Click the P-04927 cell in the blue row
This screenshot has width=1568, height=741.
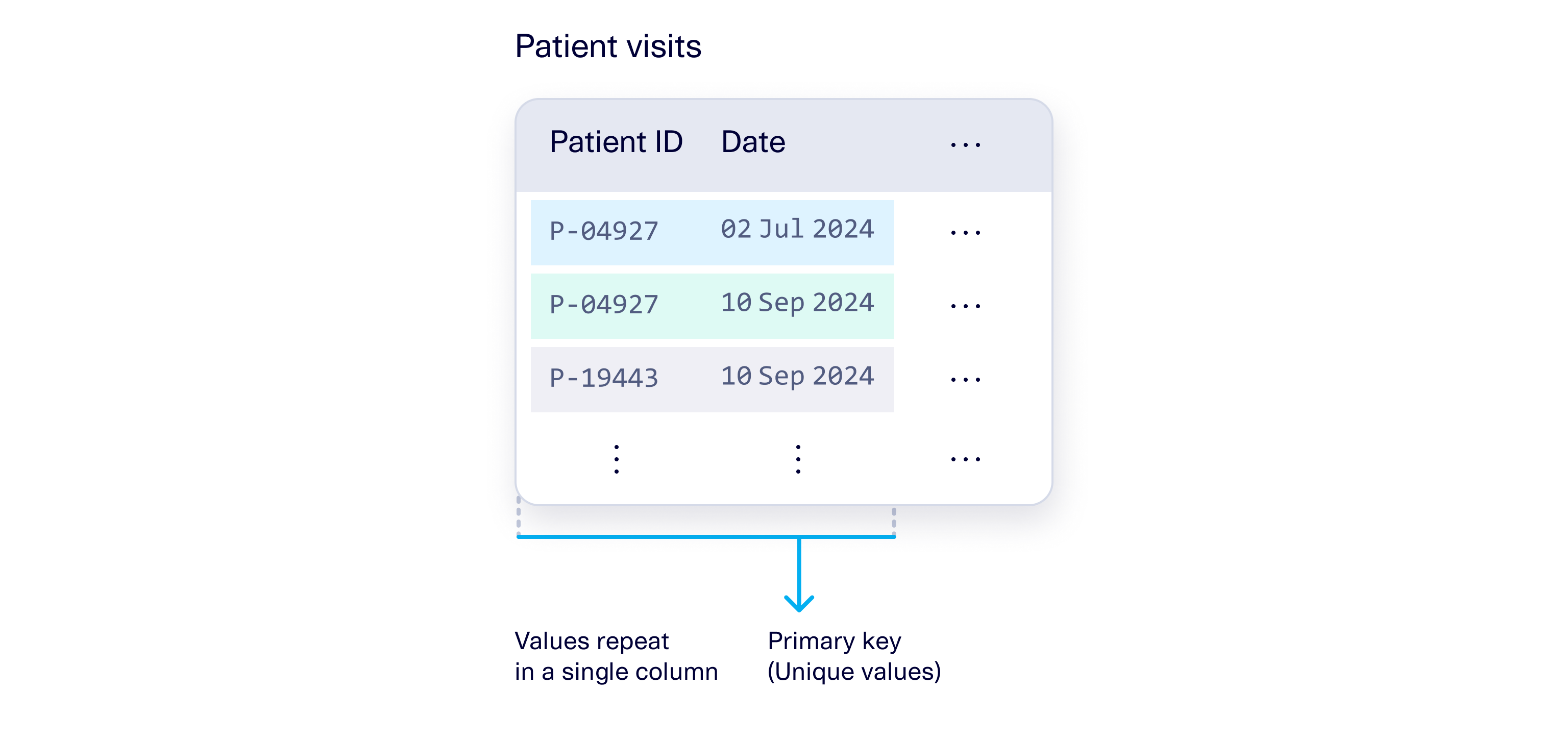603,231
